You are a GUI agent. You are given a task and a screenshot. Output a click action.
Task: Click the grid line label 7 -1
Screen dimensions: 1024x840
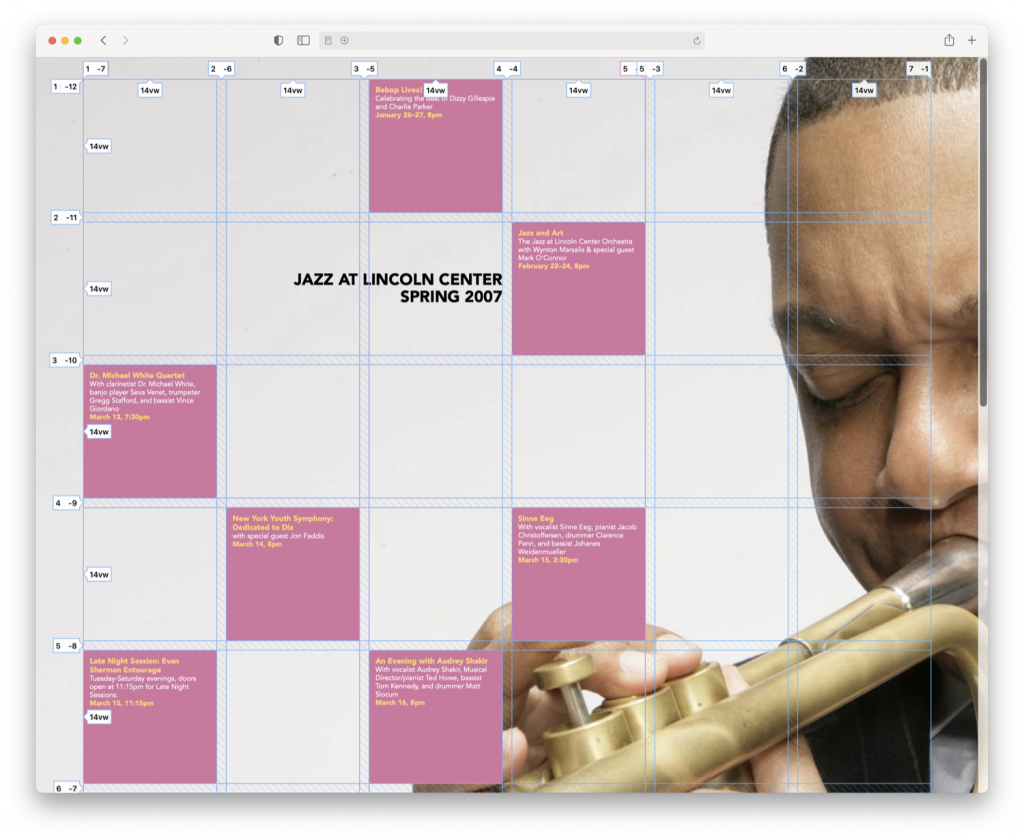pyautogui.click(x=918, y=69)
